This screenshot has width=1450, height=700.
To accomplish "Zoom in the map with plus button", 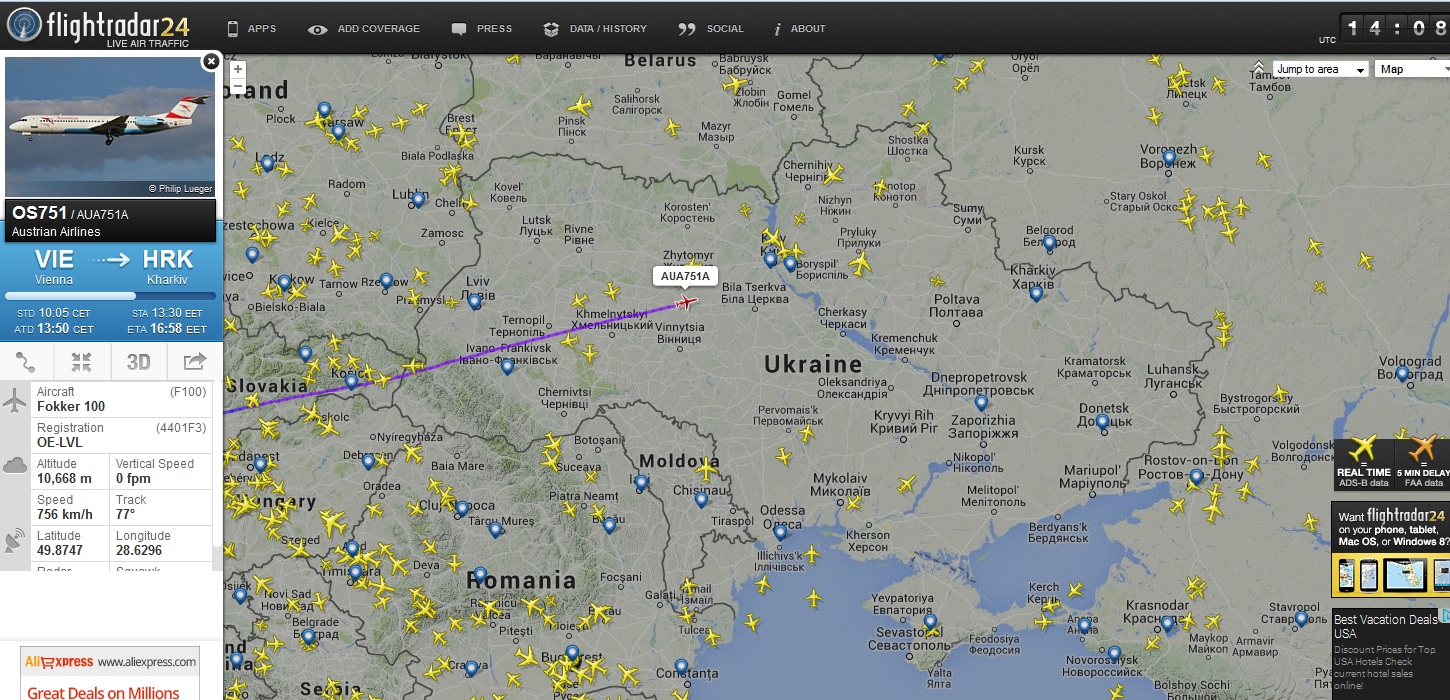I will tap(238, 69).
